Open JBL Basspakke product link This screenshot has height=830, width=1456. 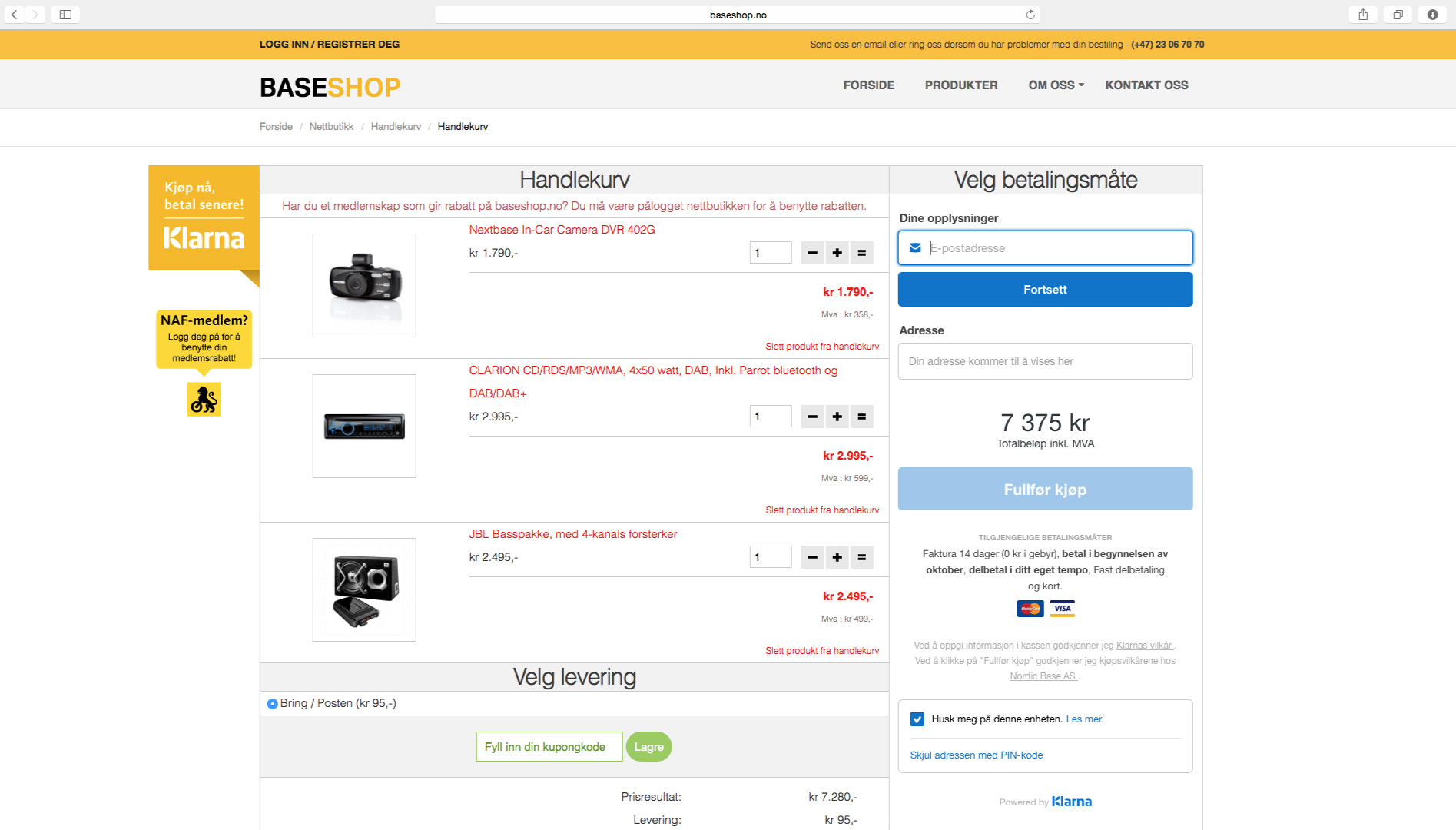(572, 534)
